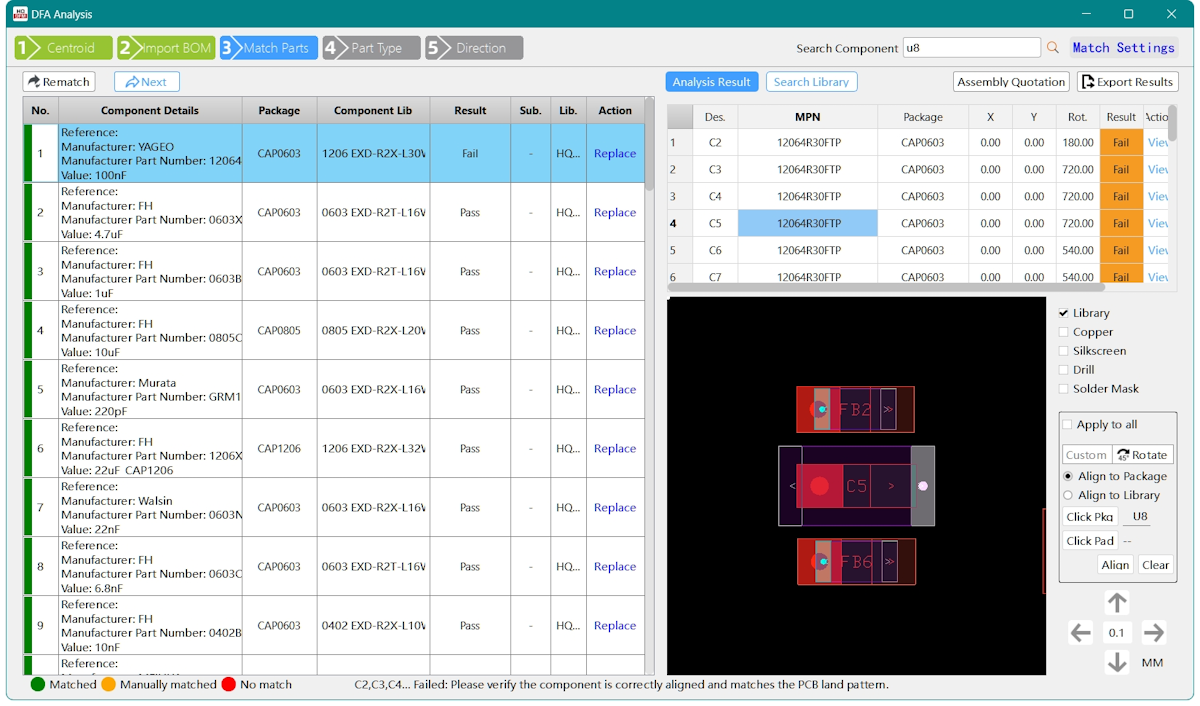Nudge component right using the arrow icon
1200x706 pixels.
pyautogui.click(x=1153, y=632)
